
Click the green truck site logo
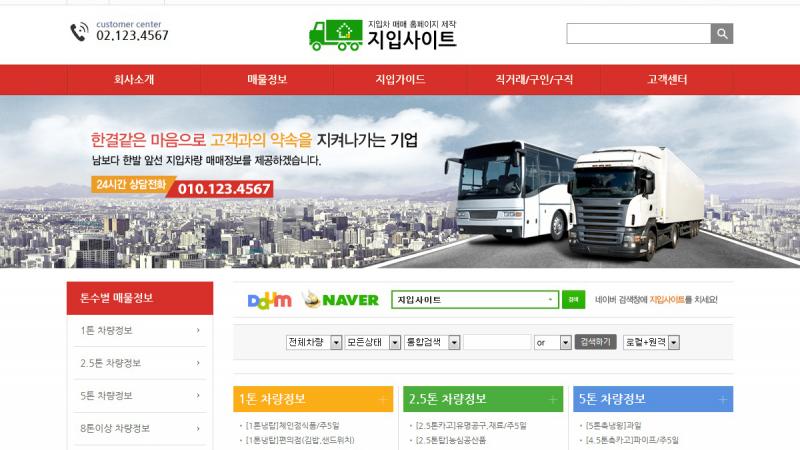382,35
